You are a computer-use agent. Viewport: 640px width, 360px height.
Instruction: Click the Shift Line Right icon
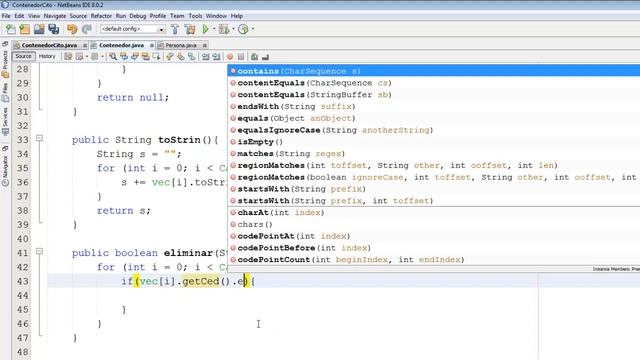[x=216, y=57]
